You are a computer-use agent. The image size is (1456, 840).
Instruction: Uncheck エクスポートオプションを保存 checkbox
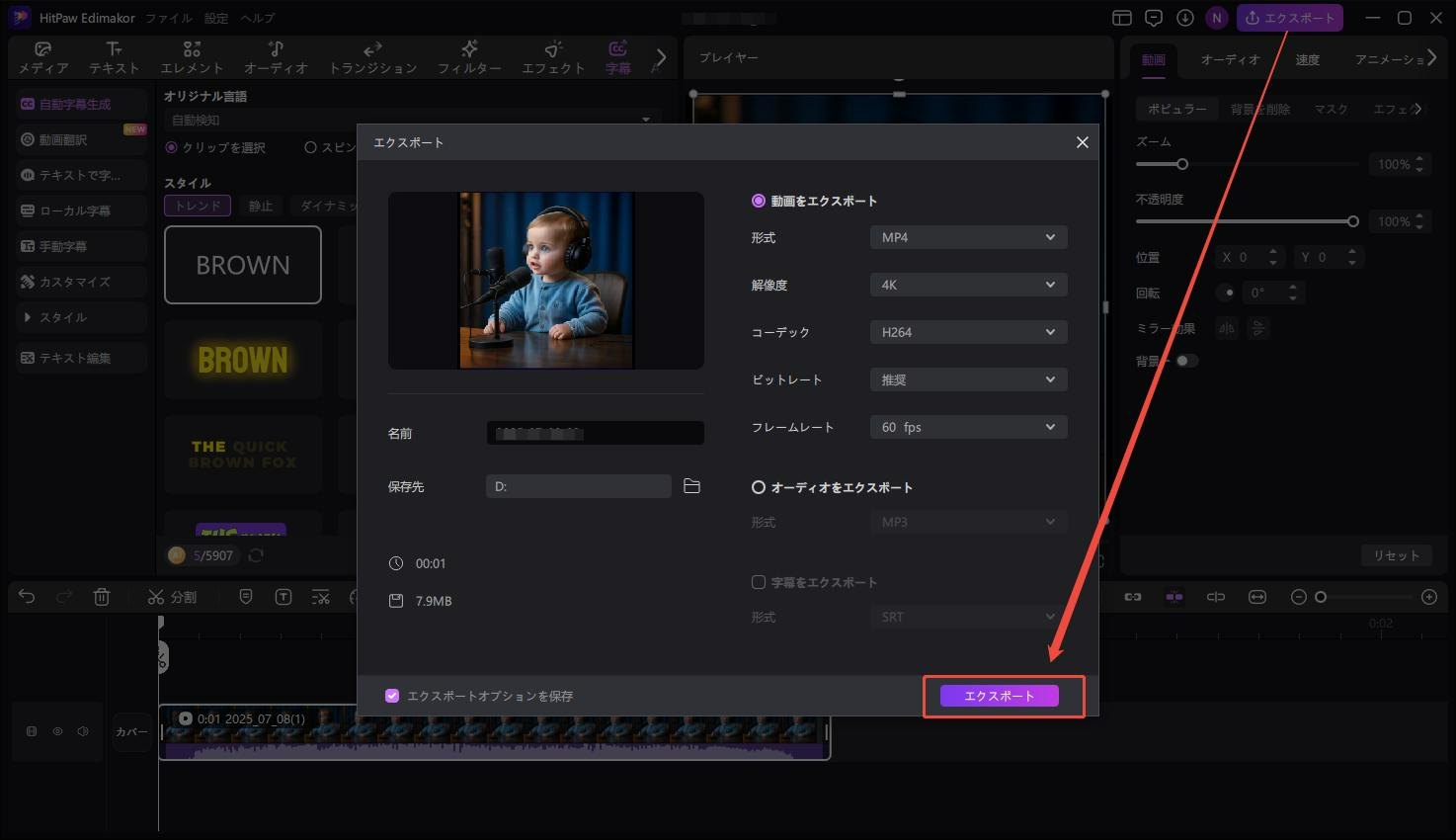coord(392,696)
